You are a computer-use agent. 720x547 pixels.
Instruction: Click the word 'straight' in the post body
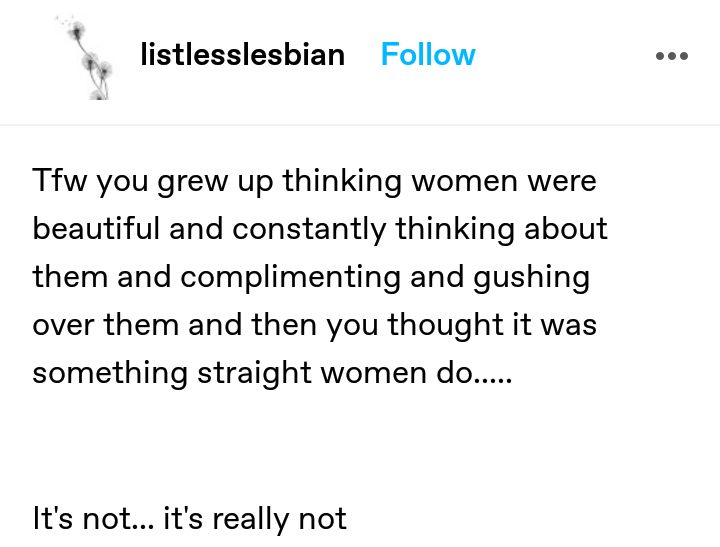click(254, 374)
